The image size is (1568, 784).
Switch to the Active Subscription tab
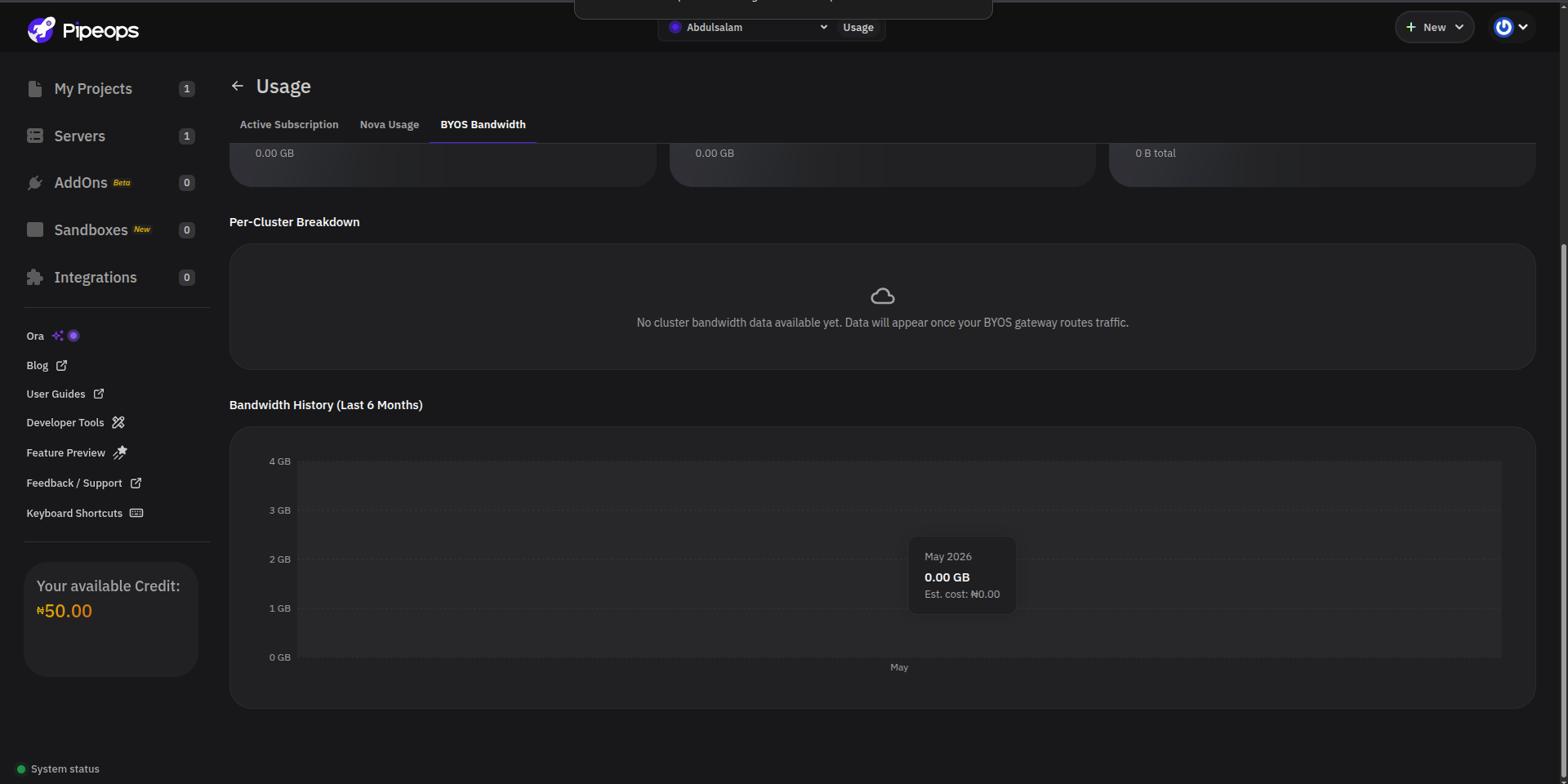click(289, 124)
